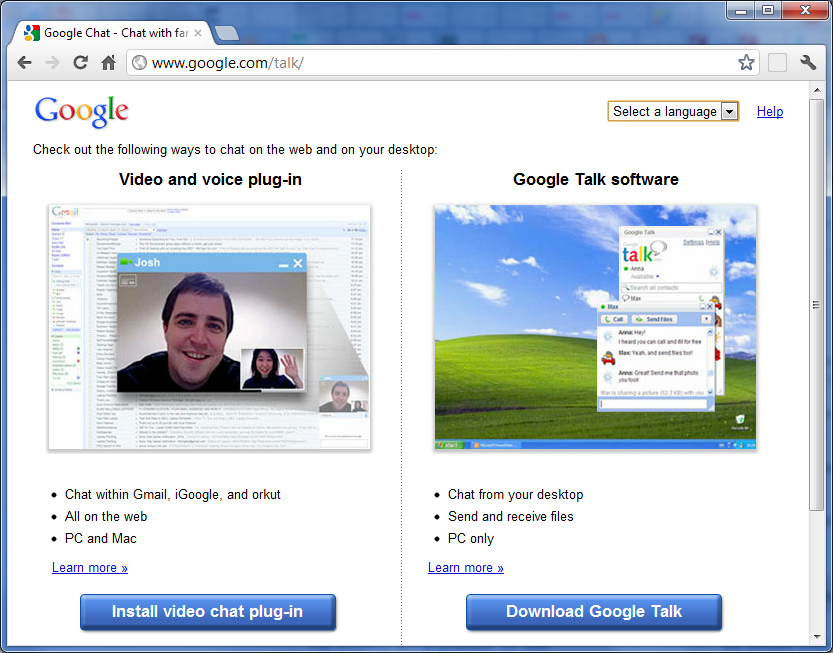Maximize the browser window

point(768,10)
